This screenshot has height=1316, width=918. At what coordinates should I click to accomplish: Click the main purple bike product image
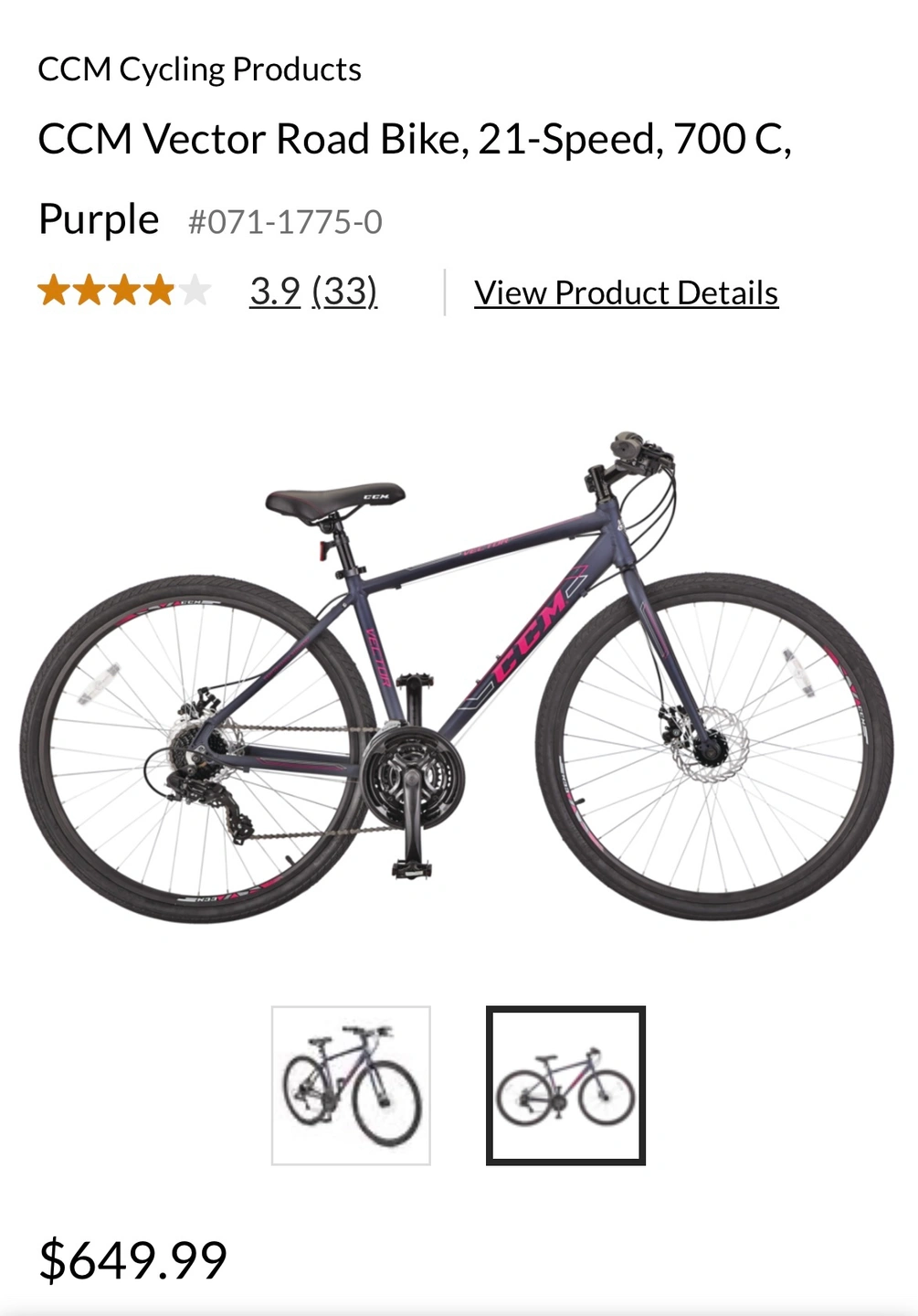pos(457,676)
